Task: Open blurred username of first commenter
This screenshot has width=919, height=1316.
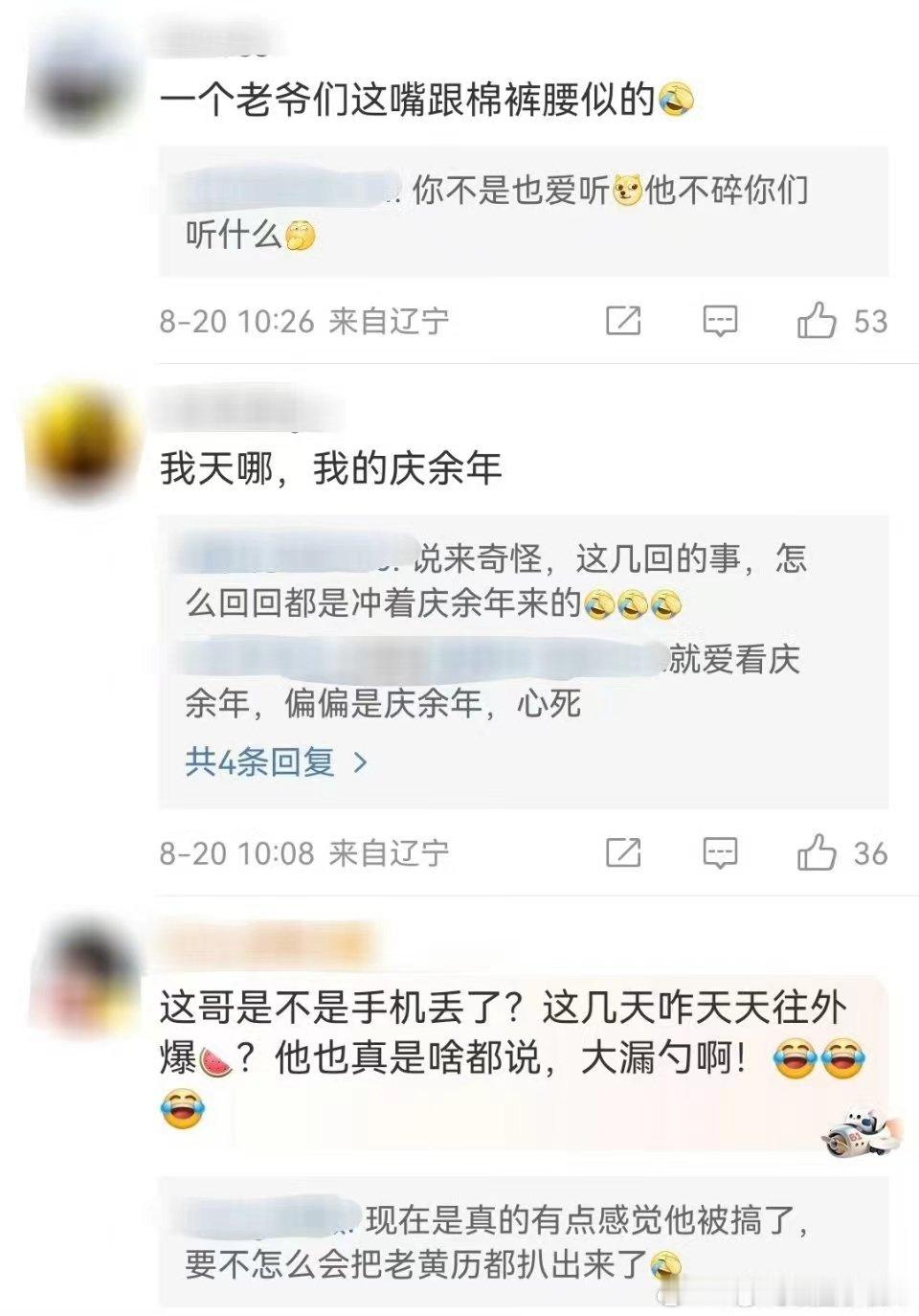Action: [217, 42]
